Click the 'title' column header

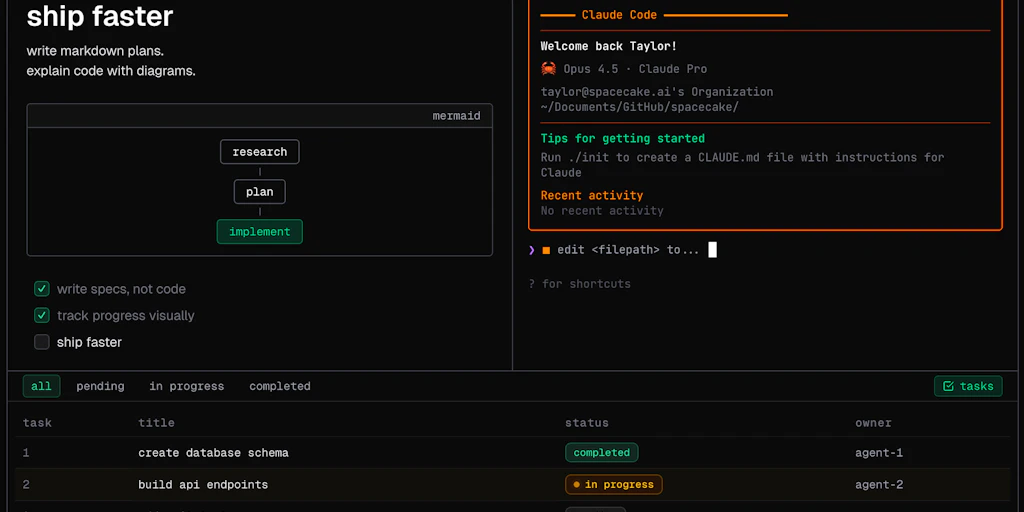[156, 423]
